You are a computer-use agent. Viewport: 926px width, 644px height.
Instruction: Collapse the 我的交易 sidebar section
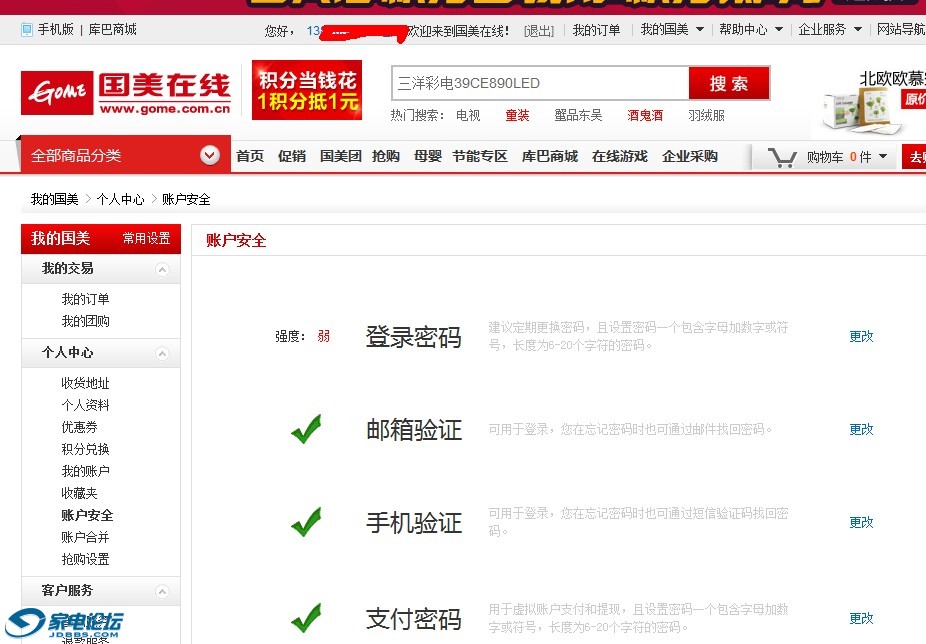click(162, 269)
